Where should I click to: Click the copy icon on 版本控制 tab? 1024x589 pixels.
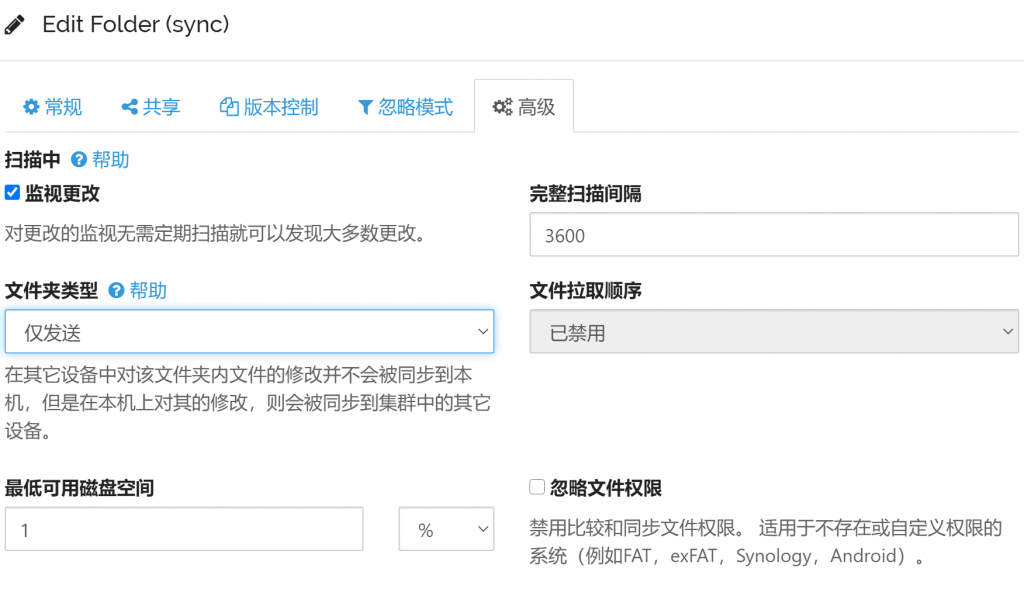229,106
